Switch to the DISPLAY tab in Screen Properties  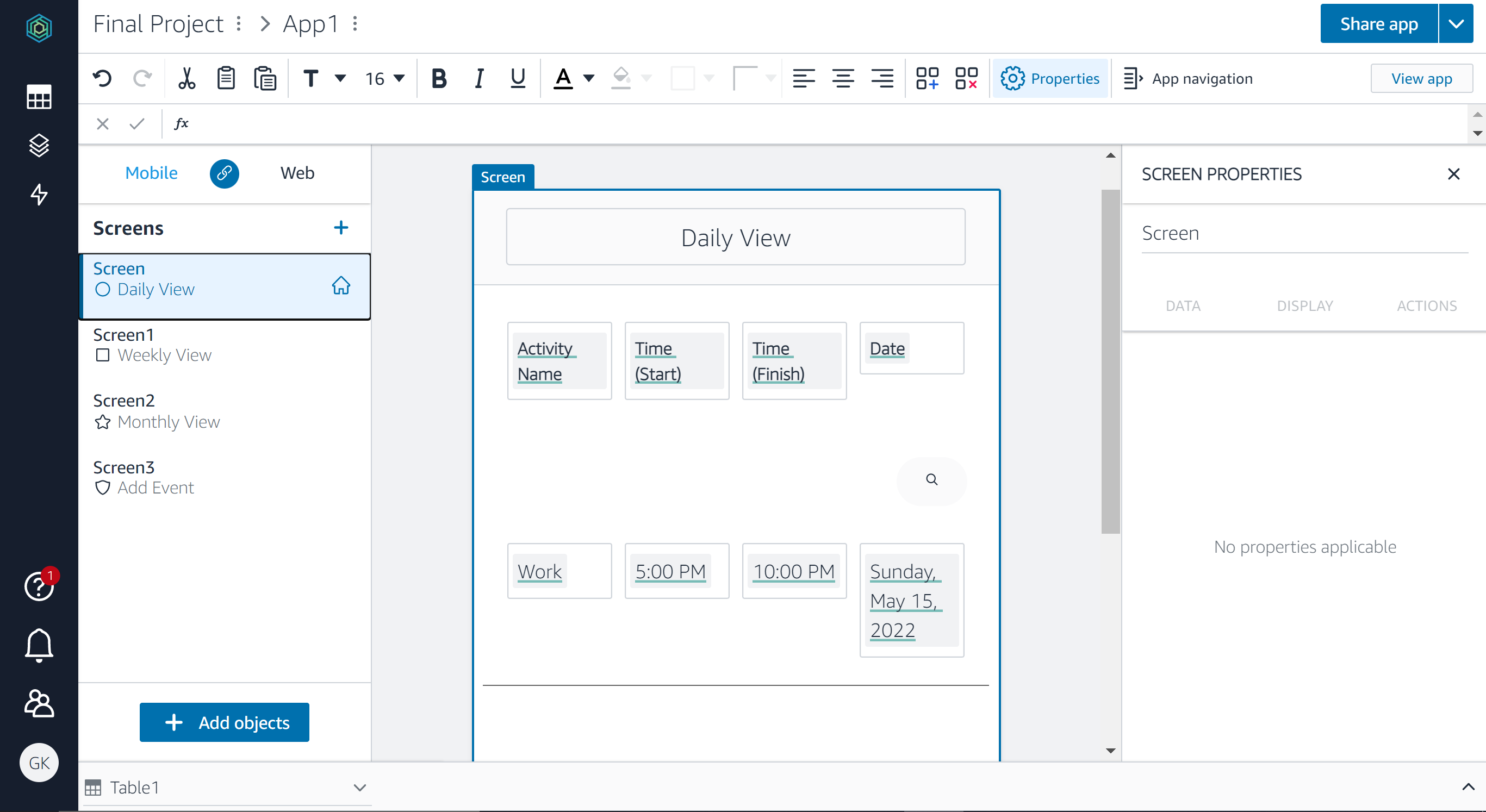pyautogui.click(x=1305, y=305)
